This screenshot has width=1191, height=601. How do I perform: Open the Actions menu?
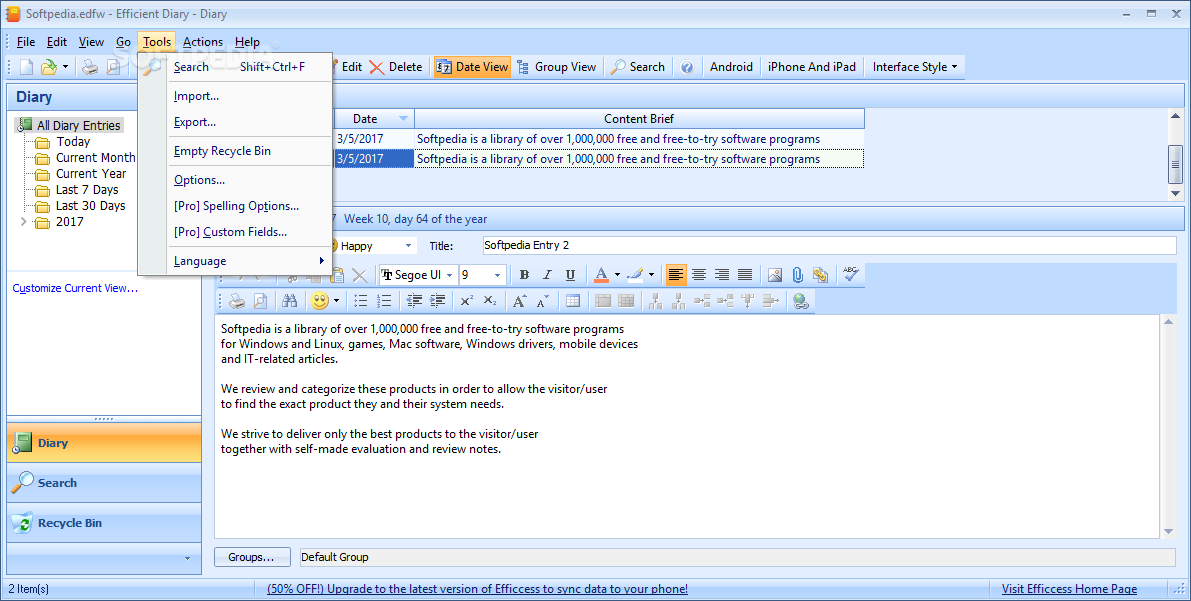point(203,42)
